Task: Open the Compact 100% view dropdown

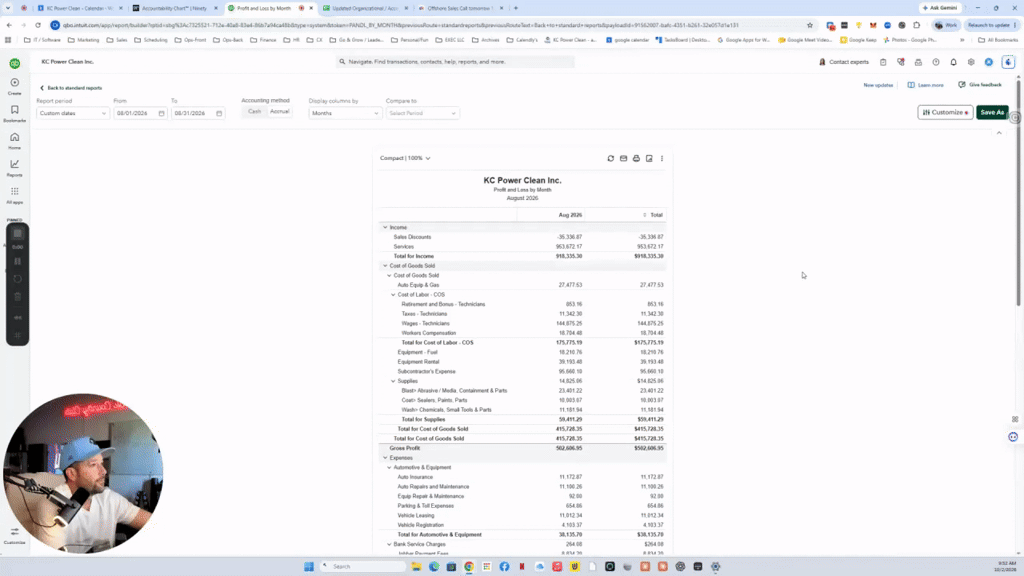Action: pos(406,159)
